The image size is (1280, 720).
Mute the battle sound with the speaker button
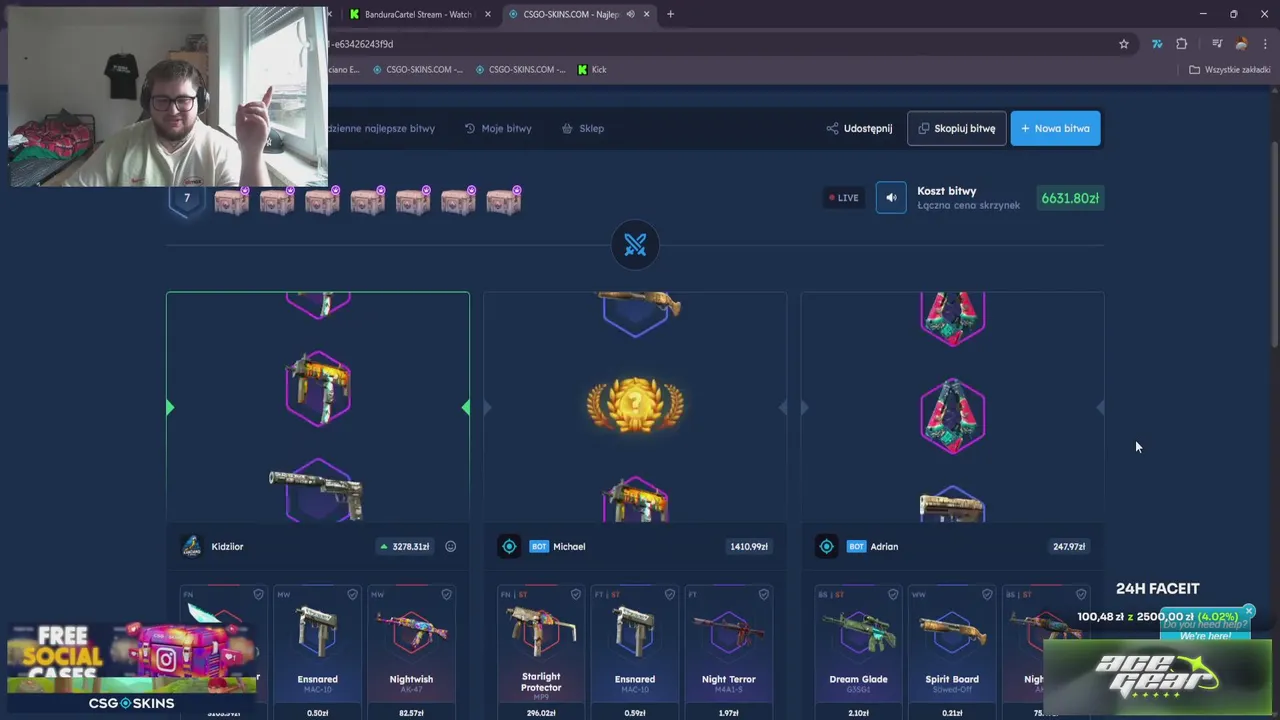point(891,197)
